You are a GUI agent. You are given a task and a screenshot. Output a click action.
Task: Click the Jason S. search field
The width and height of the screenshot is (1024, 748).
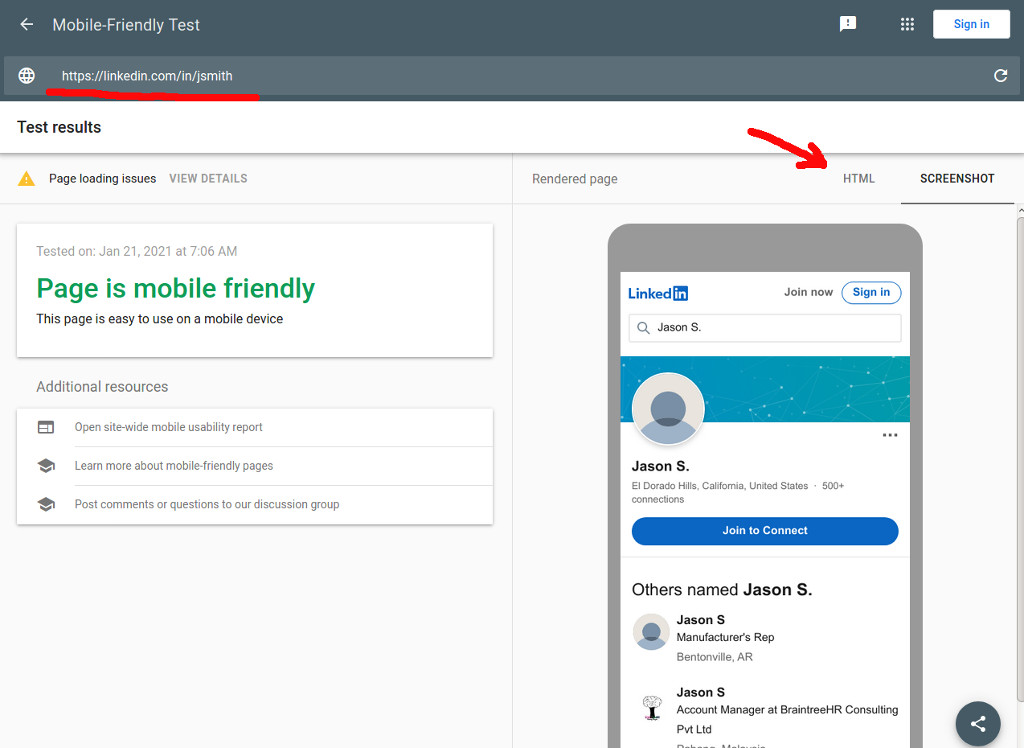[765, 328]
